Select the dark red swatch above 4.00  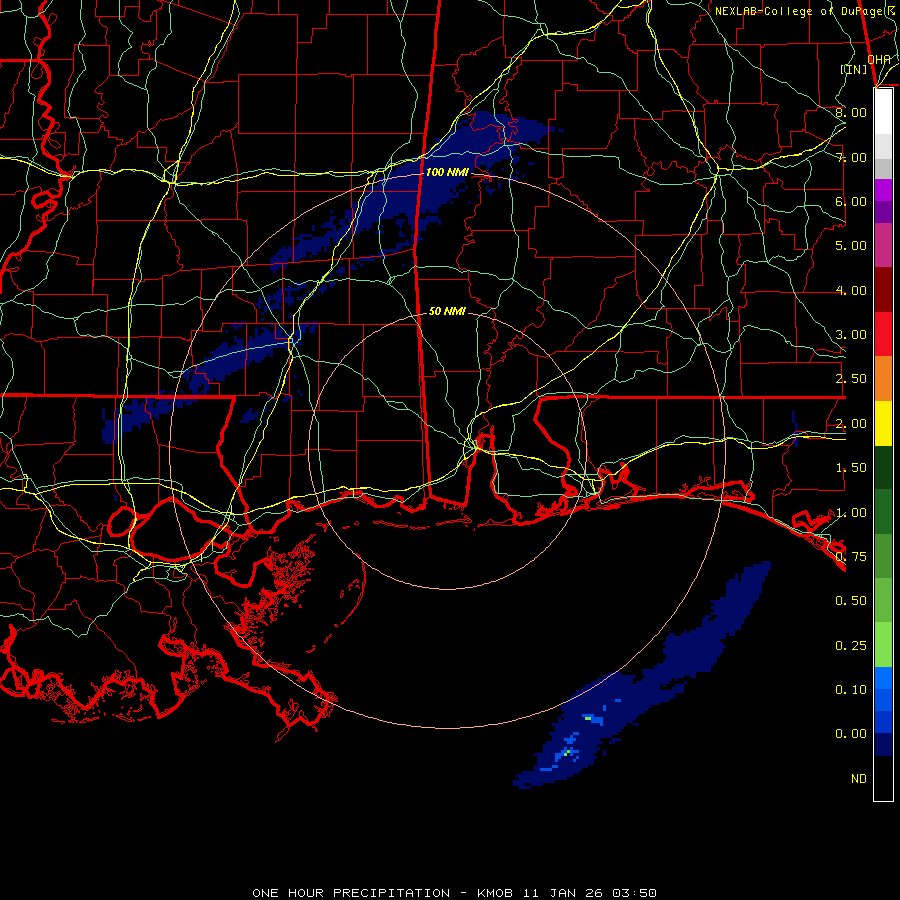click(883, 290)
